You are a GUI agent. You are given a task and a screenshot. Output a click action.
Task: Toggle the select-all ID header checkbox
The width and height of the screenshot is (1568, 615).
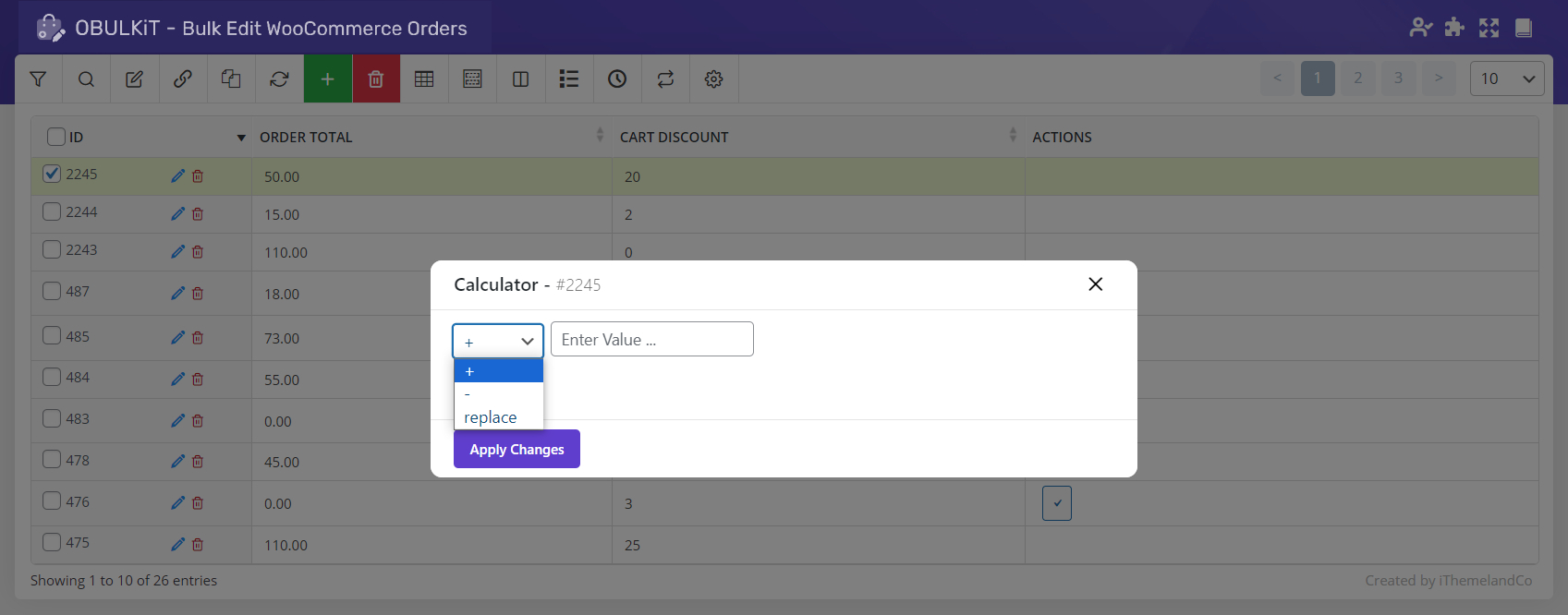click(56, 137)
